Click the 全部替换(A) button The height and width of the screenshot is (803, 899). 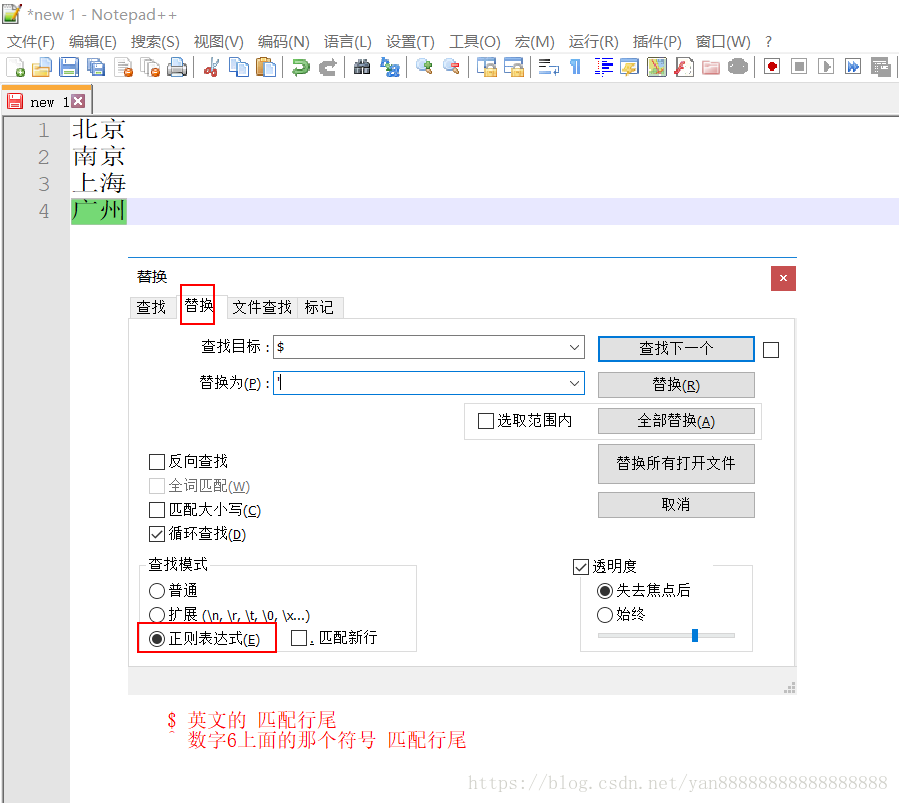(676, 421)
